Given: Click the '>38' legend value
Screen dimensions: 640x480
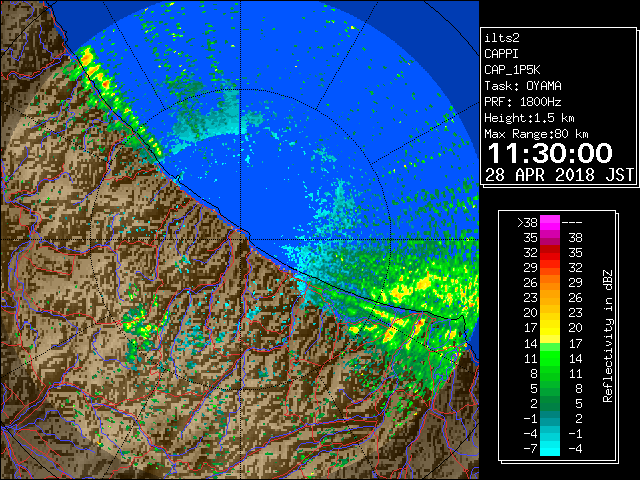Looking at the screenshot, I should (x=527, y=223).
